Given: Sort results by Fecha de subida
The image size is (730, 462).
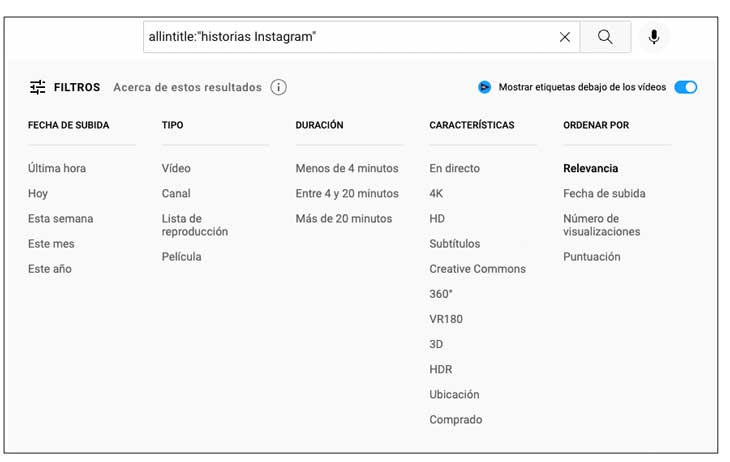Looking at the screenshot, I should point(604,193).
